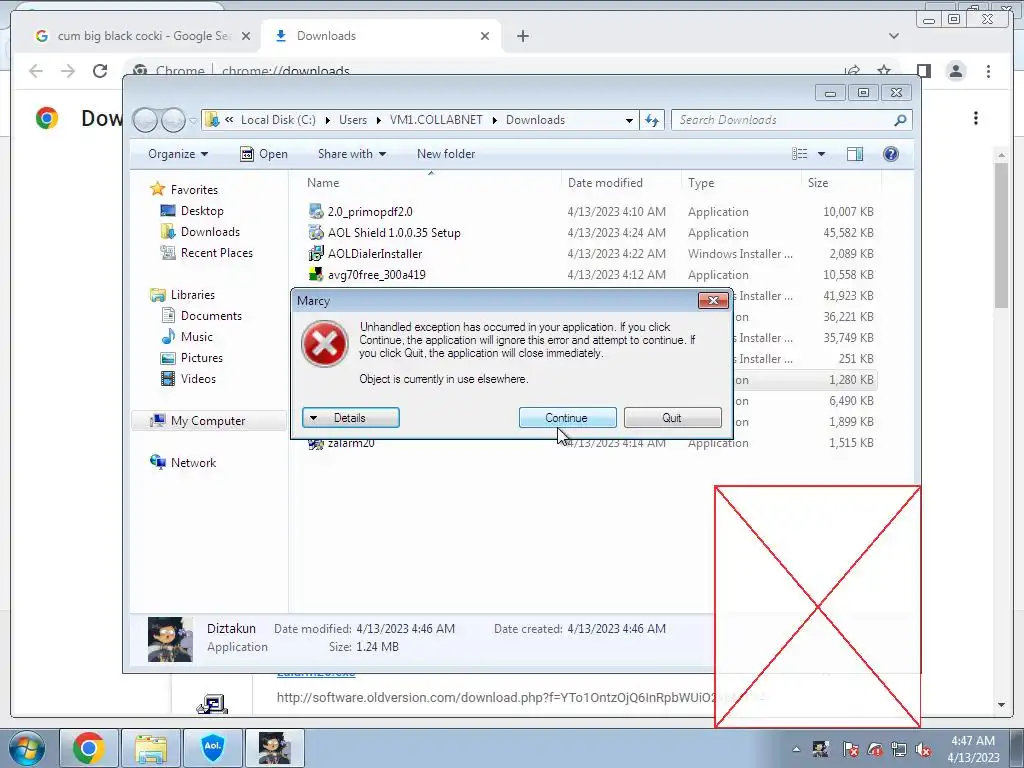Screen dimensions: 1024x768
Task: Click Continue in the Marcy error dialog
Action: (x=567, y=418)
